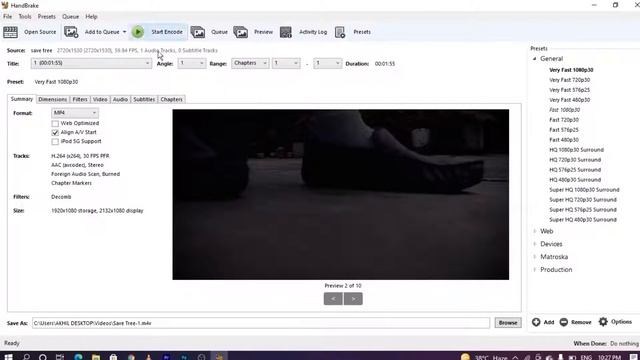This screenshot has height=360, width=640.
Task: Uncheck the Align A/V Start checkbox
Action: pos(55,133)
